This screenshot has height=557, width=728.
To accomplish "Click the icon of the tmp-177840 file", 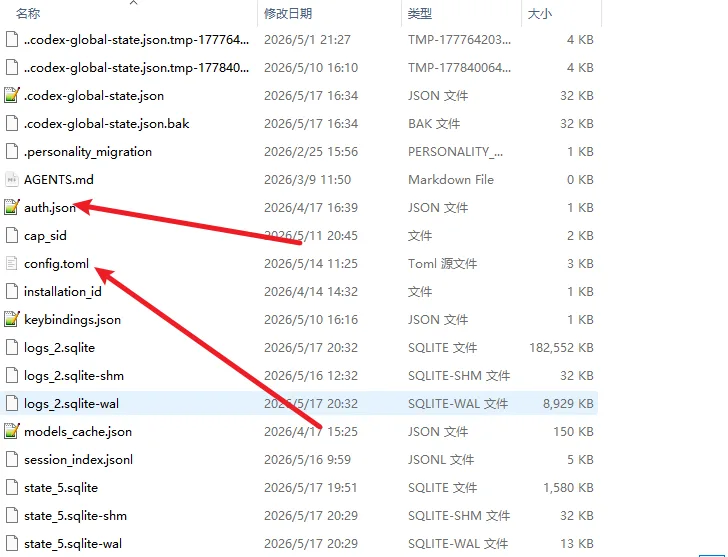I will point(12,67).
